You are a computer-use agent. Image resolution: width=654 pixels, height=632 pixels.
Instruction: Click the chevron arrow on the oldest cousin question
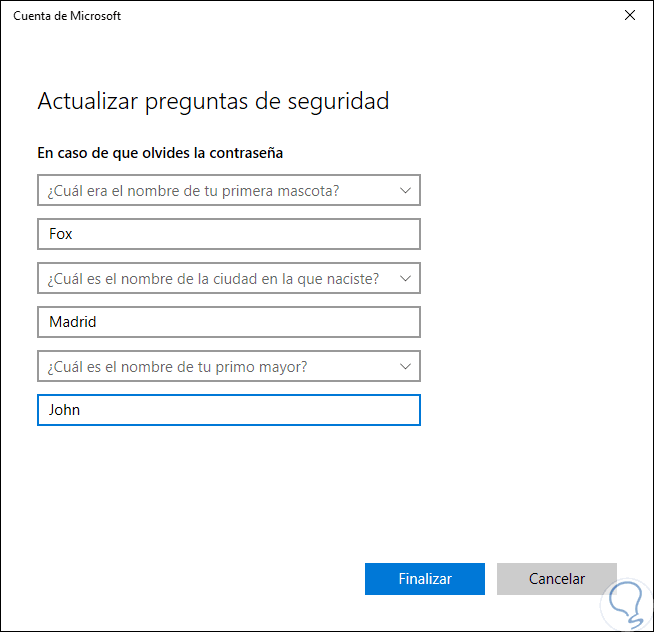pyautogui.click(x=405, y=367)
